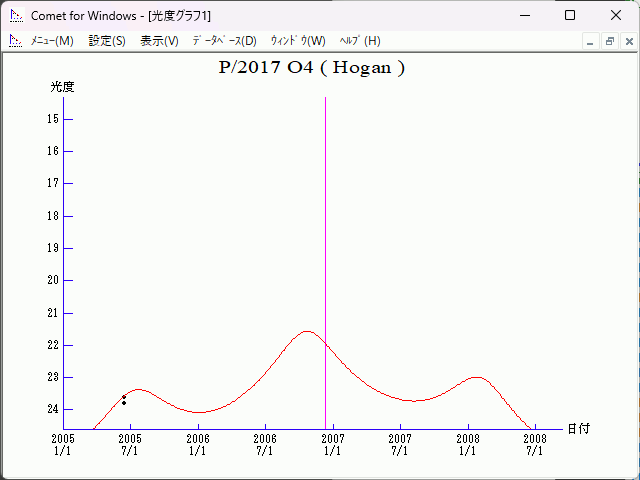The width and height of the screenshot is (640, 480).
Task: Close the Comet for Windows application
Action: point(615,15)
